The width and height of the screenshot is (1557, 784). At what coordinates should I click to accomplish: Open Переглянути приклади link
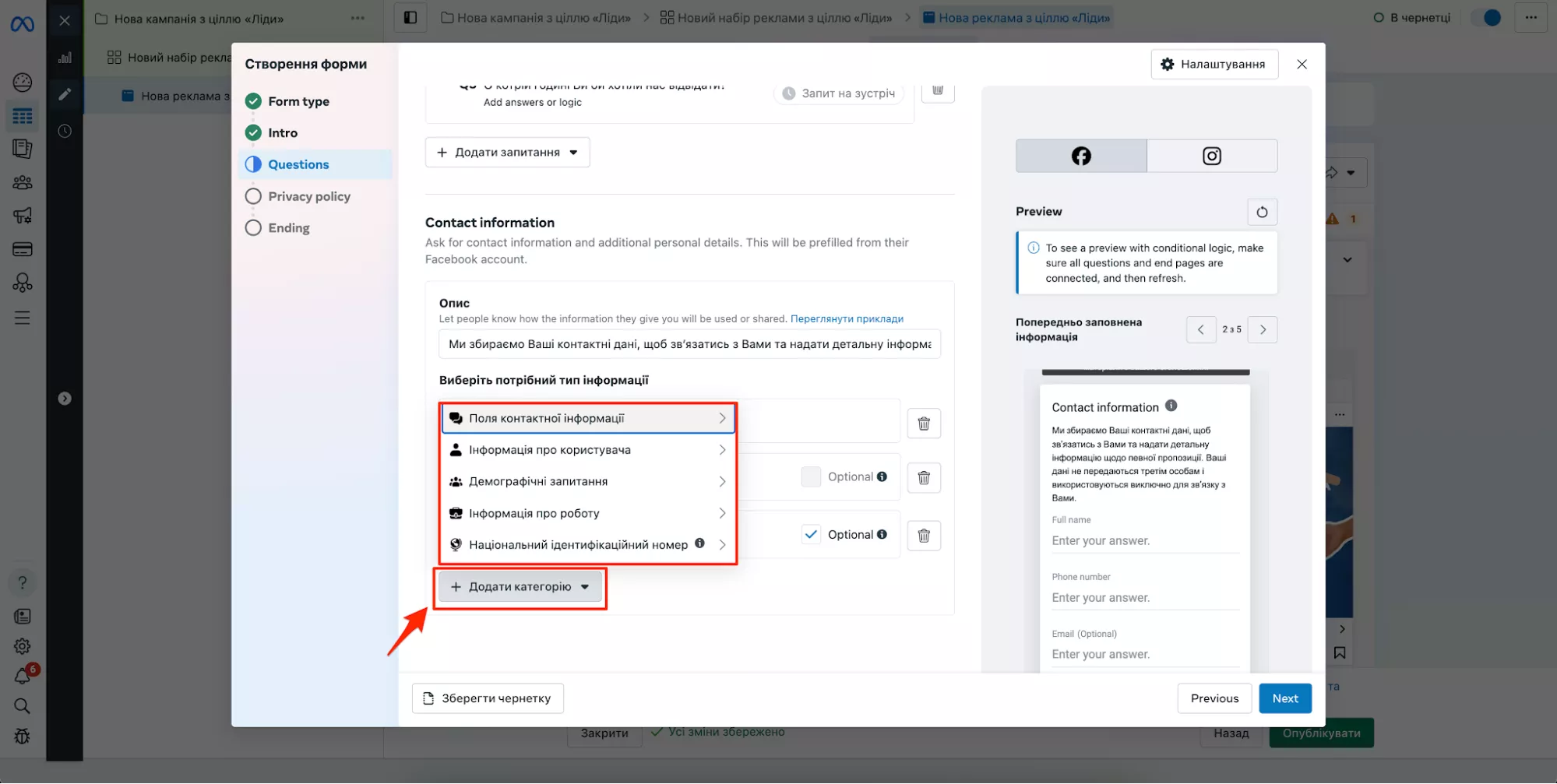pos(847,319)
